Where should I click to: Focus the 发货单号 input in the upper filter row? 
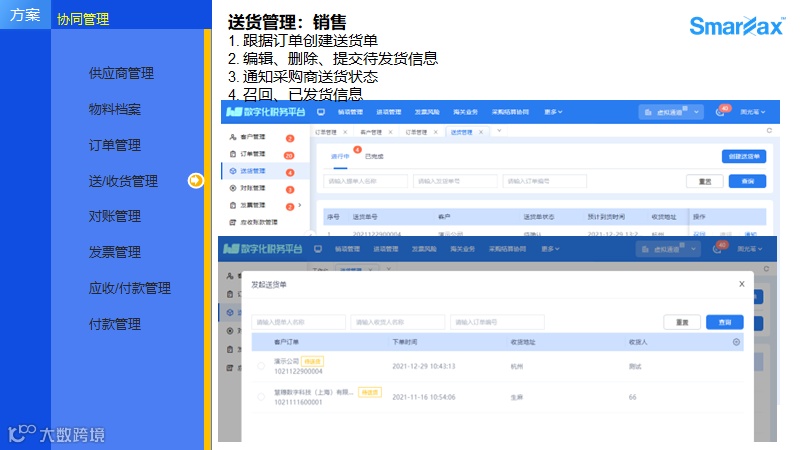click(455, 181)
